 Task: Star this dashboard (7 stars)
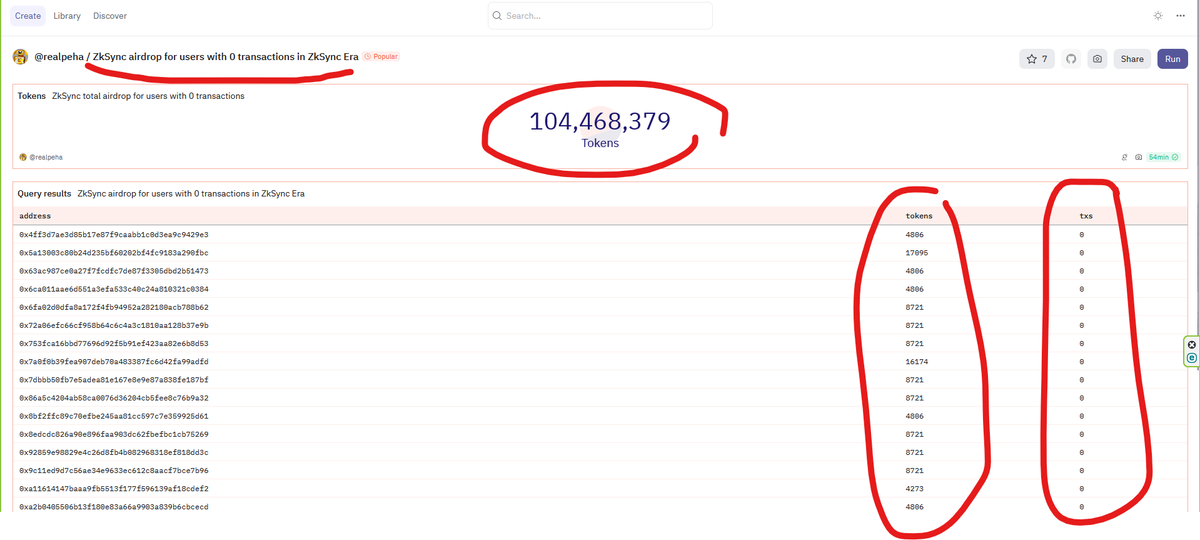click(x=1037, y=59)
